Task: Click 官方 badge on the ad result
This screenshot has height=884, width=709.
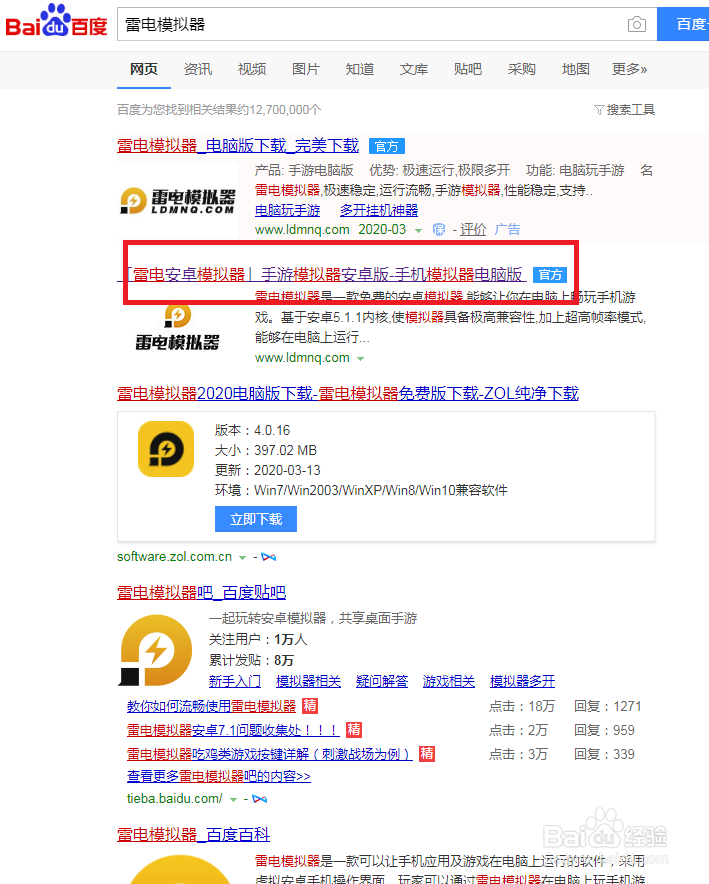Action: click(387, 147)
